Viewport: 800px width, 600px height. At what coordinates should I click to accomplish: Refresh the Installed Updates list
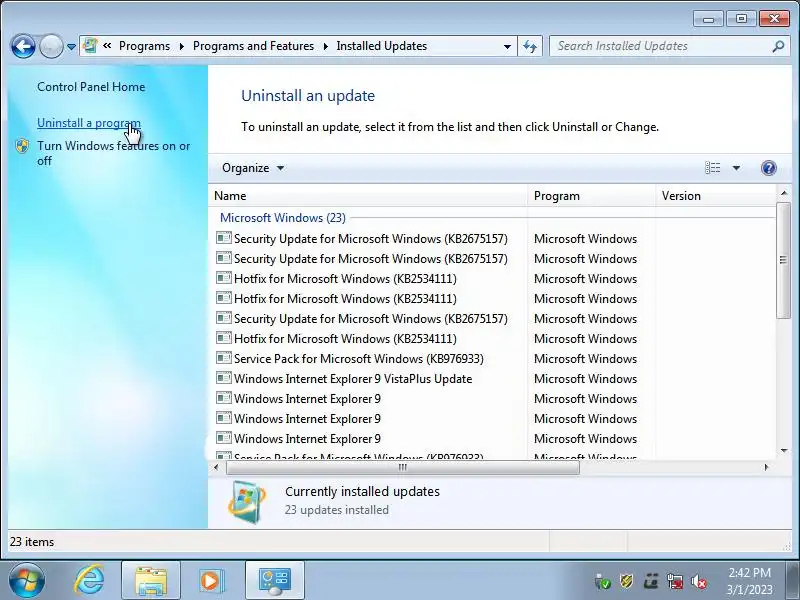click(x=530, y=46)
